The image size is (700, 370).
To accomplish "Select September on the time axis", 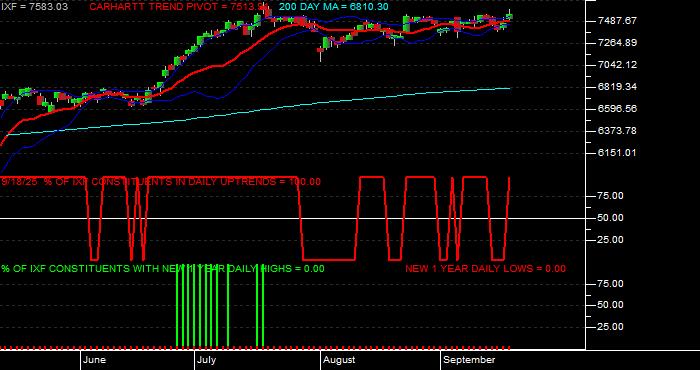I will [x=469, y=360].
